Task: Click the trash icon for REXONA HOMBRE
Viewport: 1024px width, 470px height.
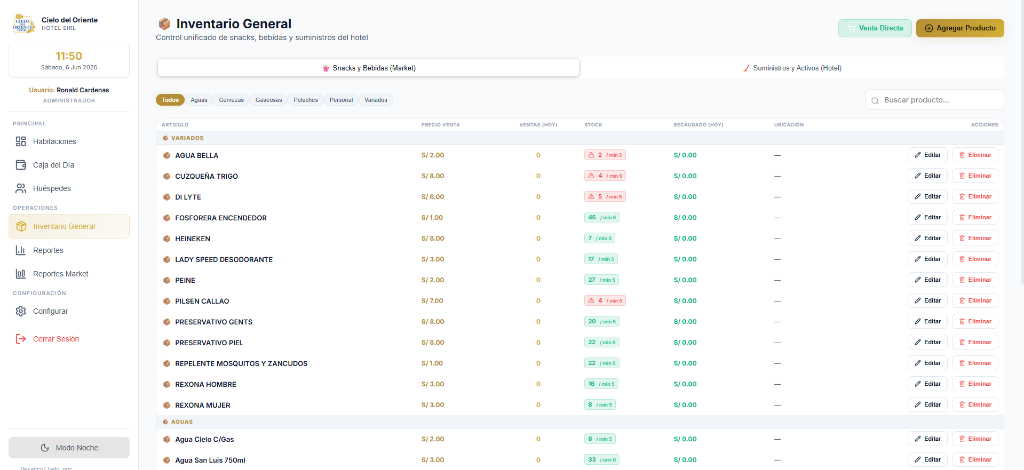Action: [x=962, y=384]
